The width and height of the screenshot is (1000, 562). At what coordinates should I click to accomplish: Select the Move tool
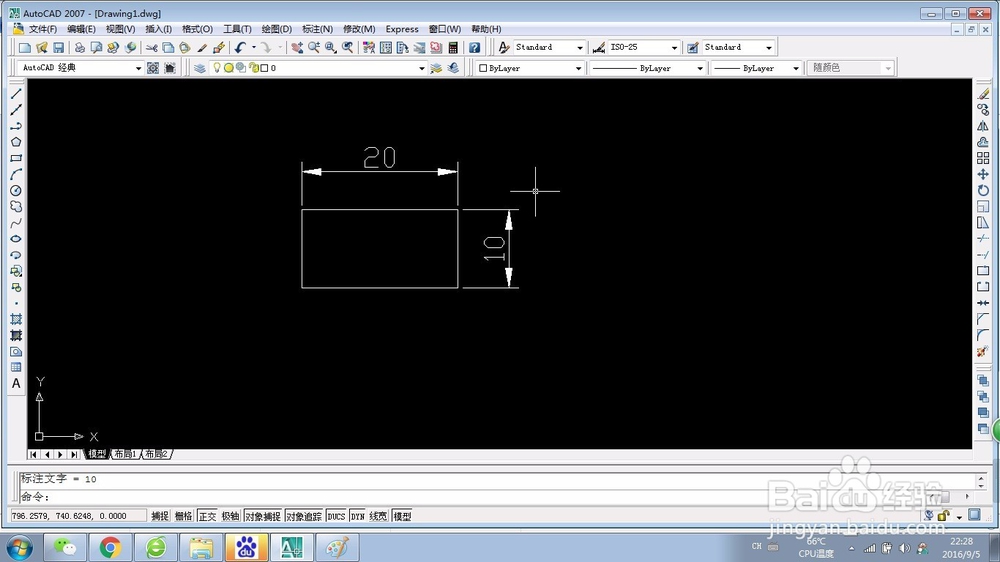click(983, 174)
